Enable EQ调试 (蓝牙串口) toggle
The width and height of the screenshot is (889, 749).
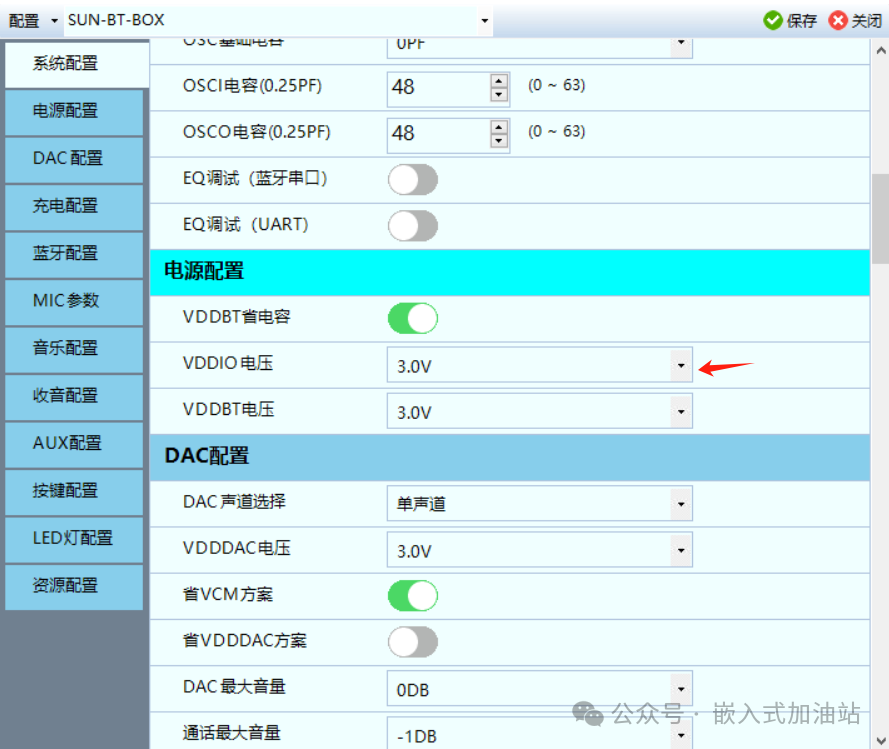pyautogui.click(x=413, y=180)
